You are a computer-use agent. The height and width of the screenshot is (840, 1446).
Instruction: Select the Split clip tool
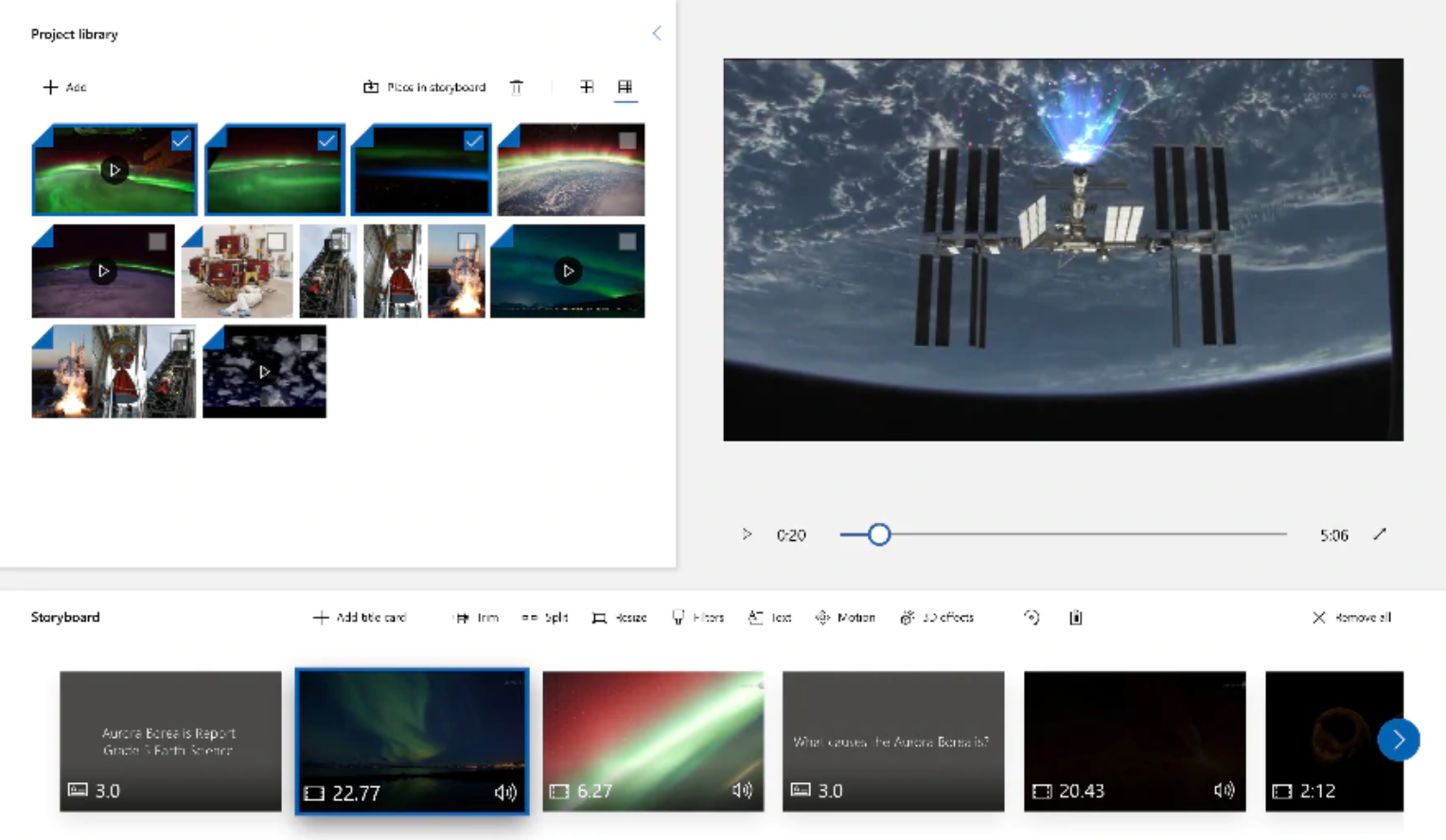pyautogui.click(x=545, y=618)
